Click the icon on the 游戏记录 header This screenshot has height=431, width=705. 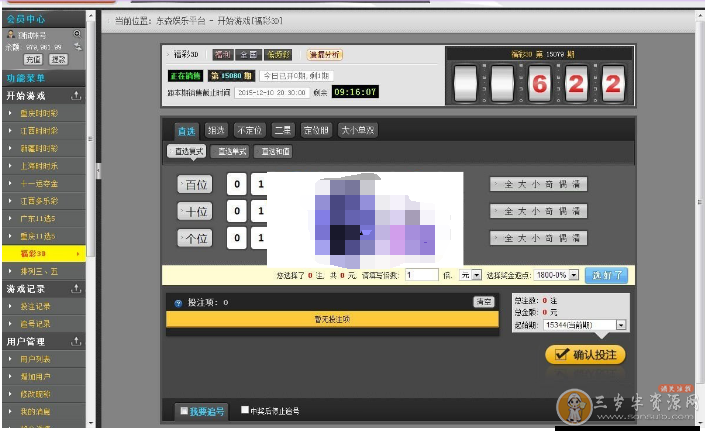[x=77, y=289]
